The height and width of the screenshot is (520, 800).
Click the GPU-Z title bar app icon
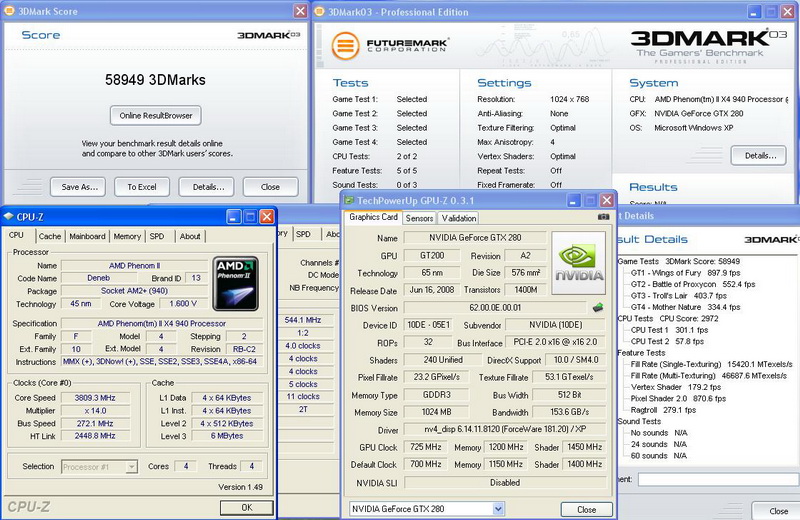pos(349,200)
